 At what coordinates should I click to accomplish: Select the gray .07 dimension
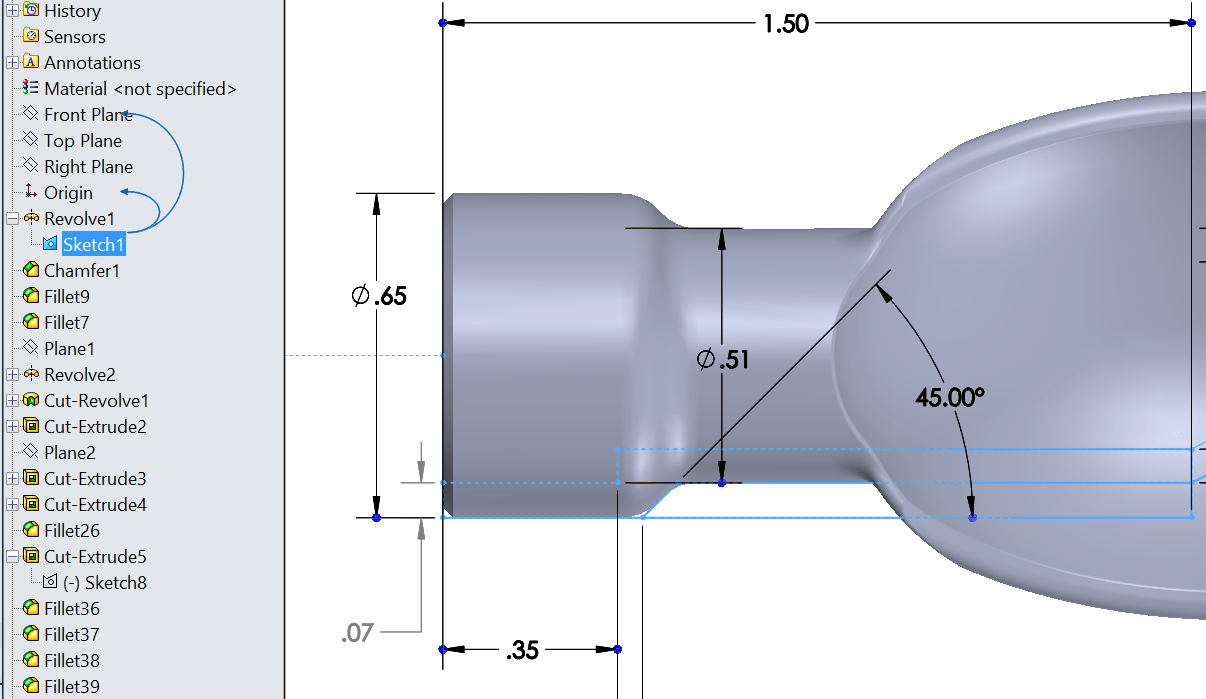(x=357, y=632)
